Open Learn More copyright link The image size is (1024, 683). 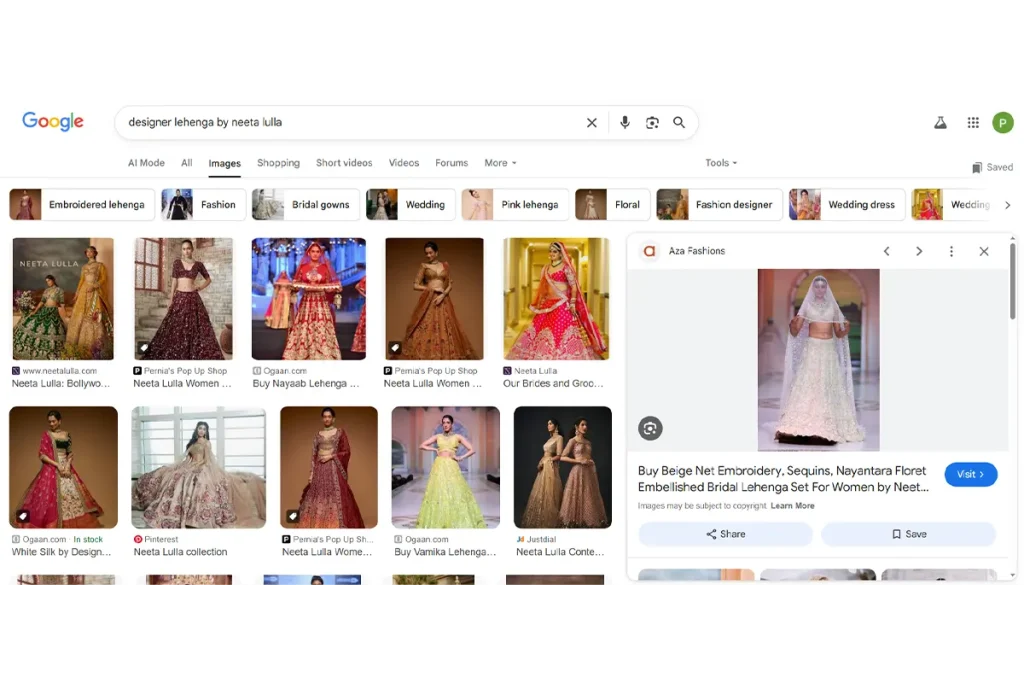click(792, 506)
